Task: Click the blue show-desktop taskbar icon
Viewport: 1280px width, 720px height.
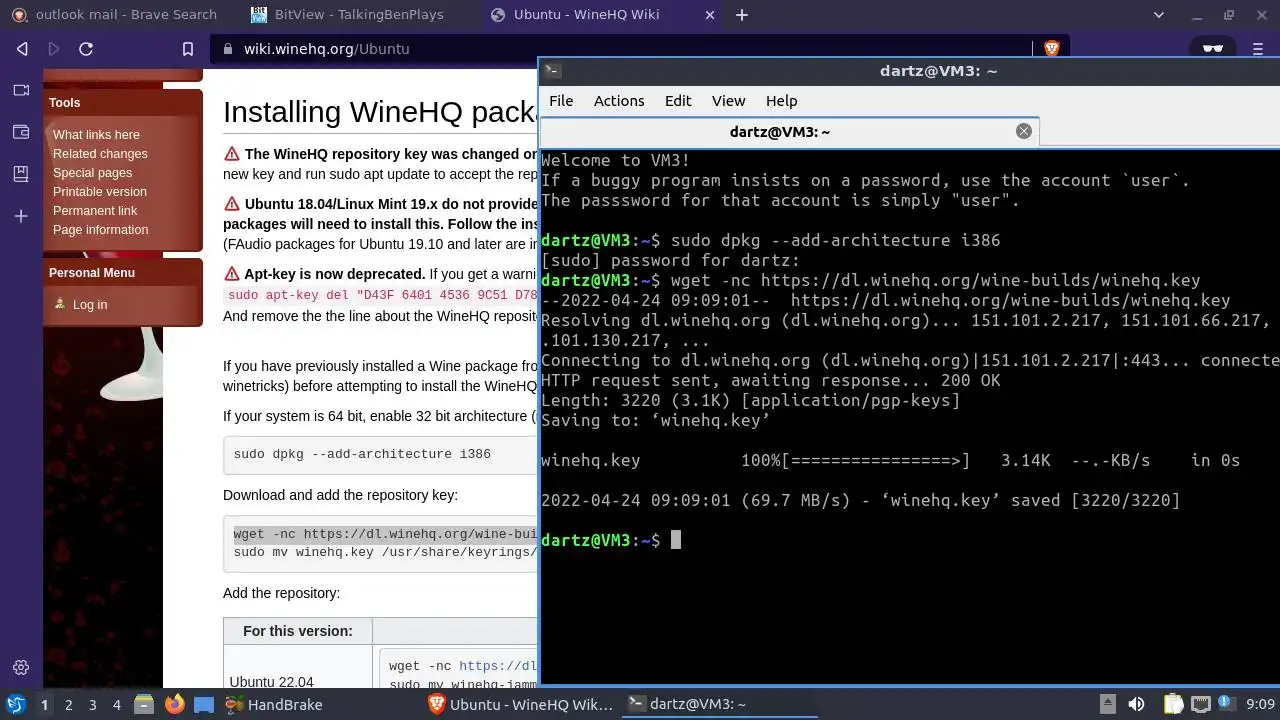Action: click(x=204, y=704)
